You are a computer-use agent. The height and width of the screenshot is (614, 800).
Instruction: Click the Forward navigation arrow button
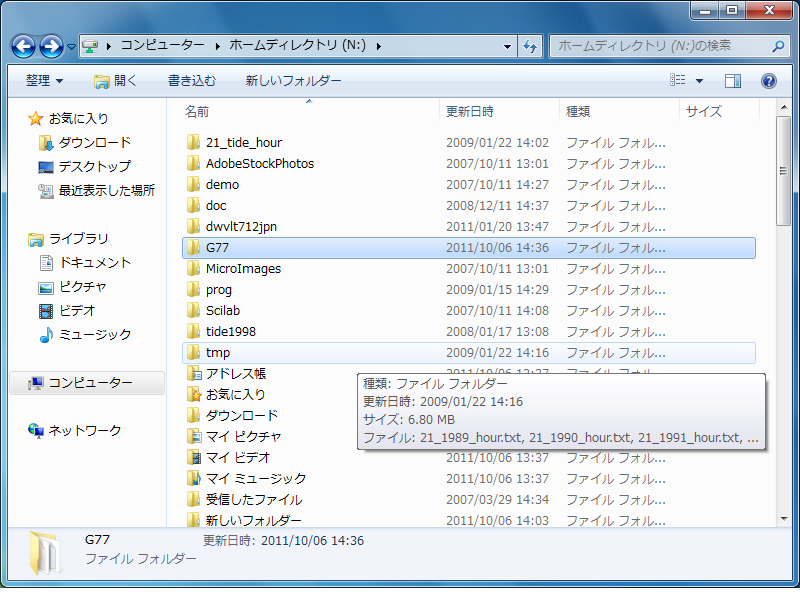point(51,46)
